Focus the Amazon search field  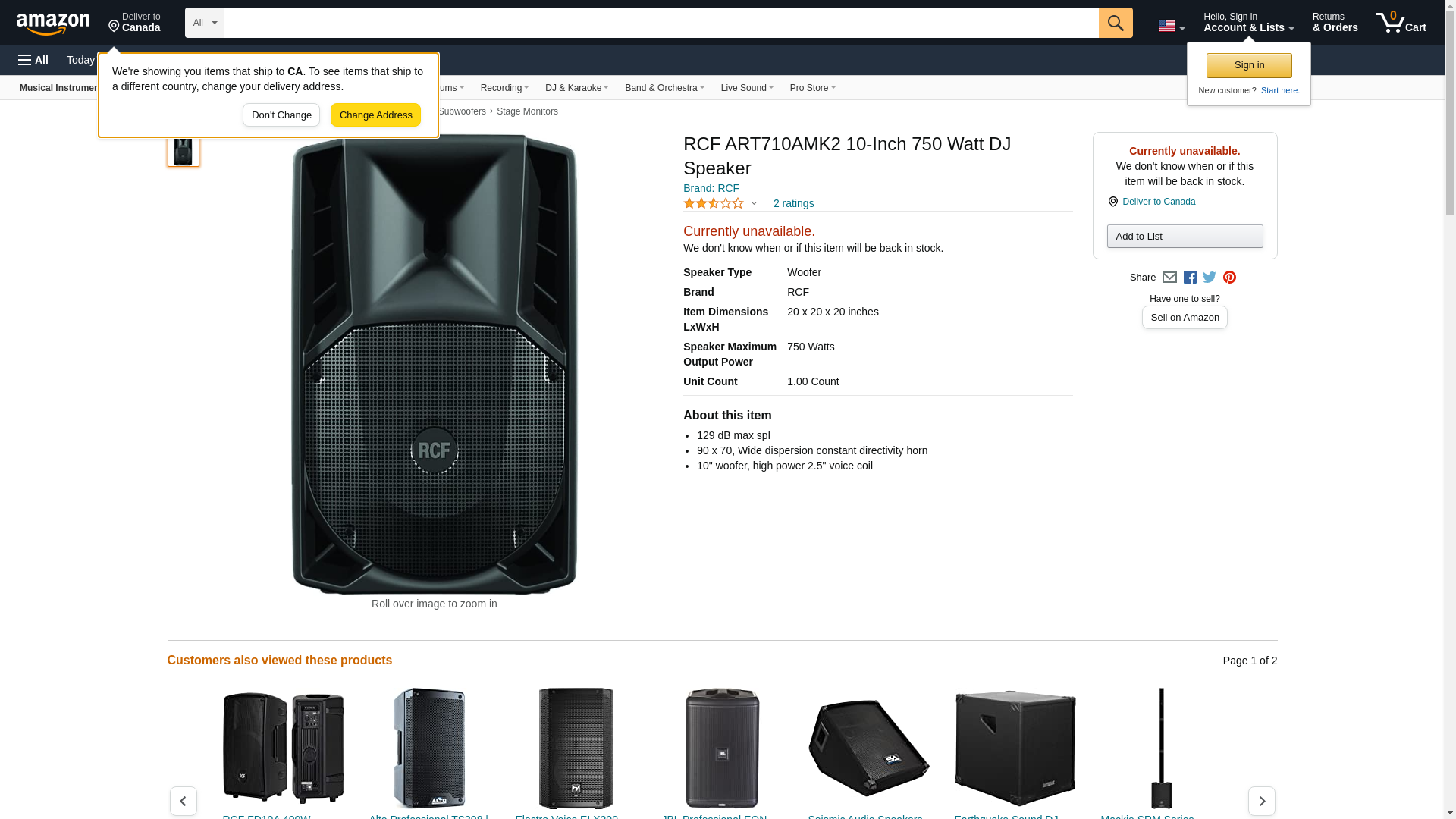point(661,23)
